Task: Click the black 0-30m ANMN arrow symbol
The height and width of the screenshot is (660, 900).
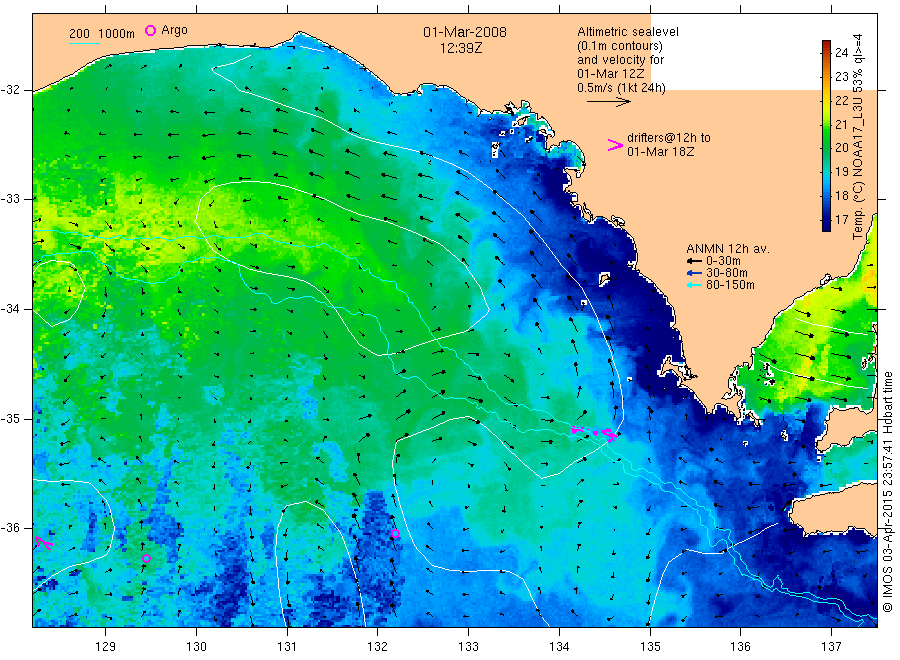Action: pos(695,261)
